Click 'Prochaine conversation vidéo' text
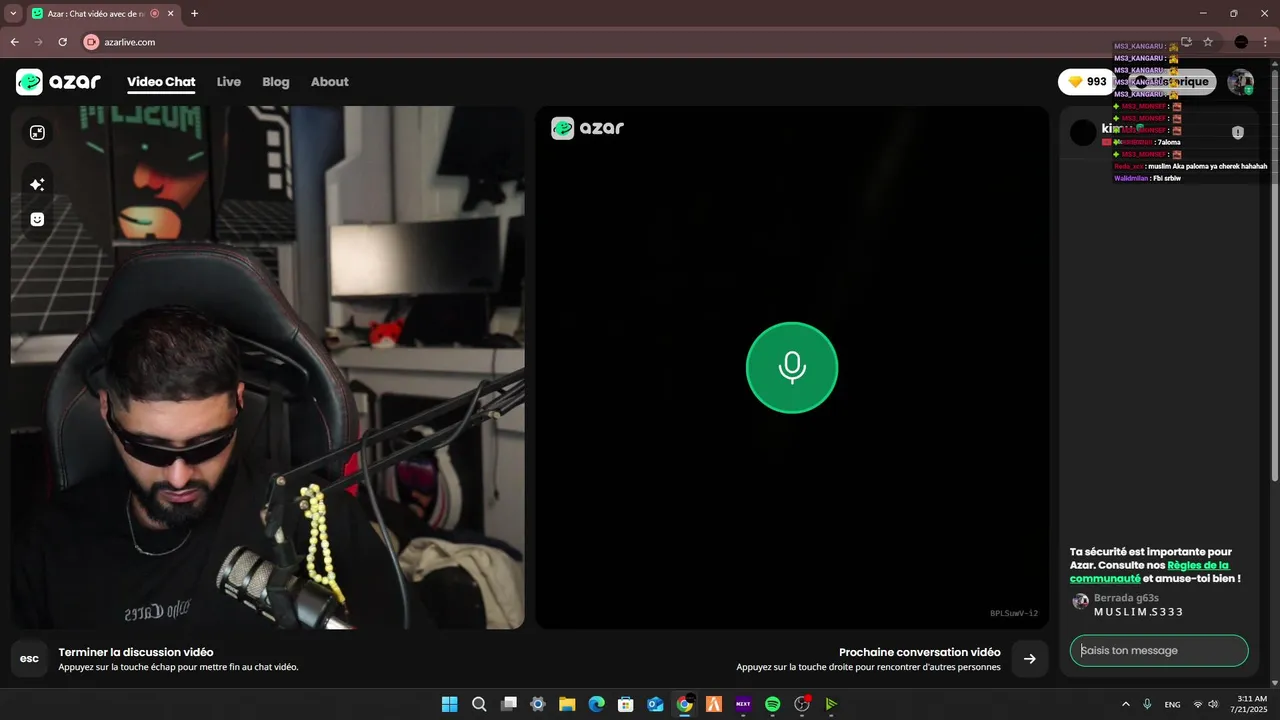 point(920,652)
